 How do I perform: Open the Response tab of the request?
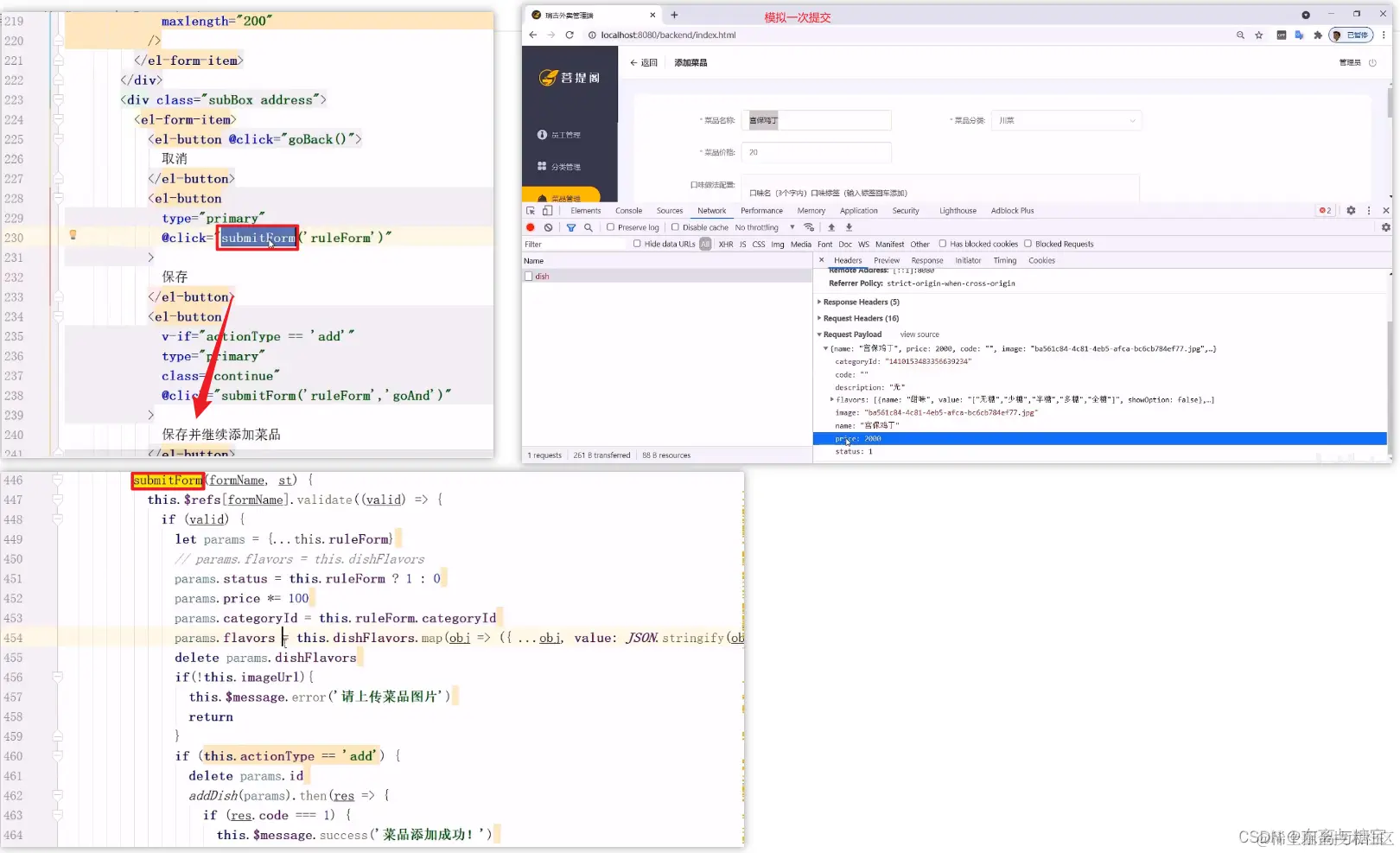(927, 261)
